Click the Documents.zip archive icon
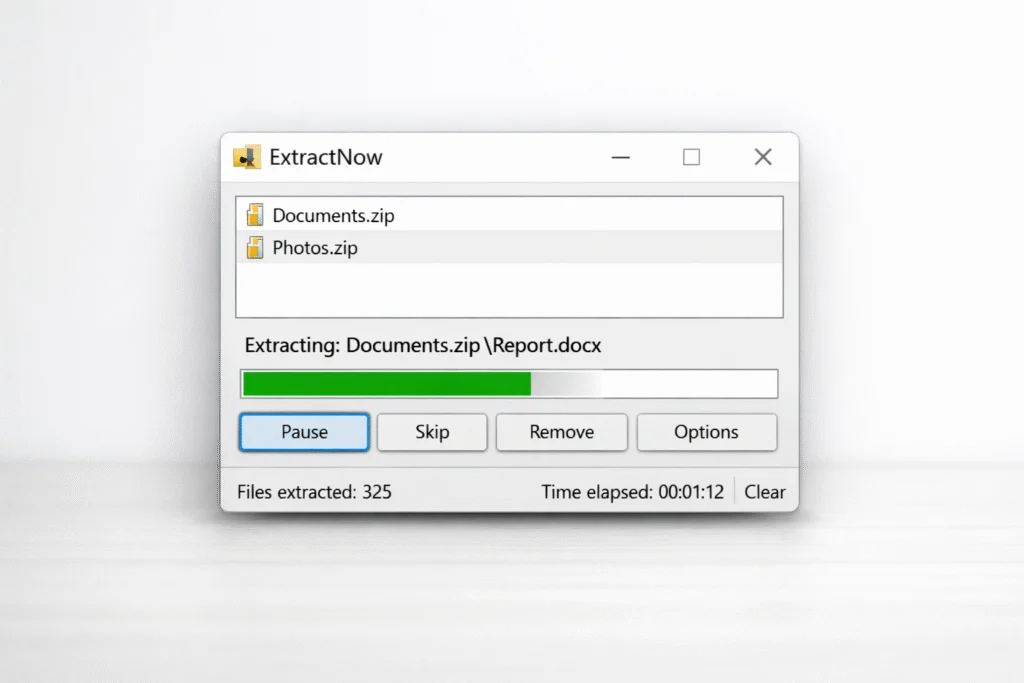This screenshot has width=1024, height=683. (x=255, y=215)
